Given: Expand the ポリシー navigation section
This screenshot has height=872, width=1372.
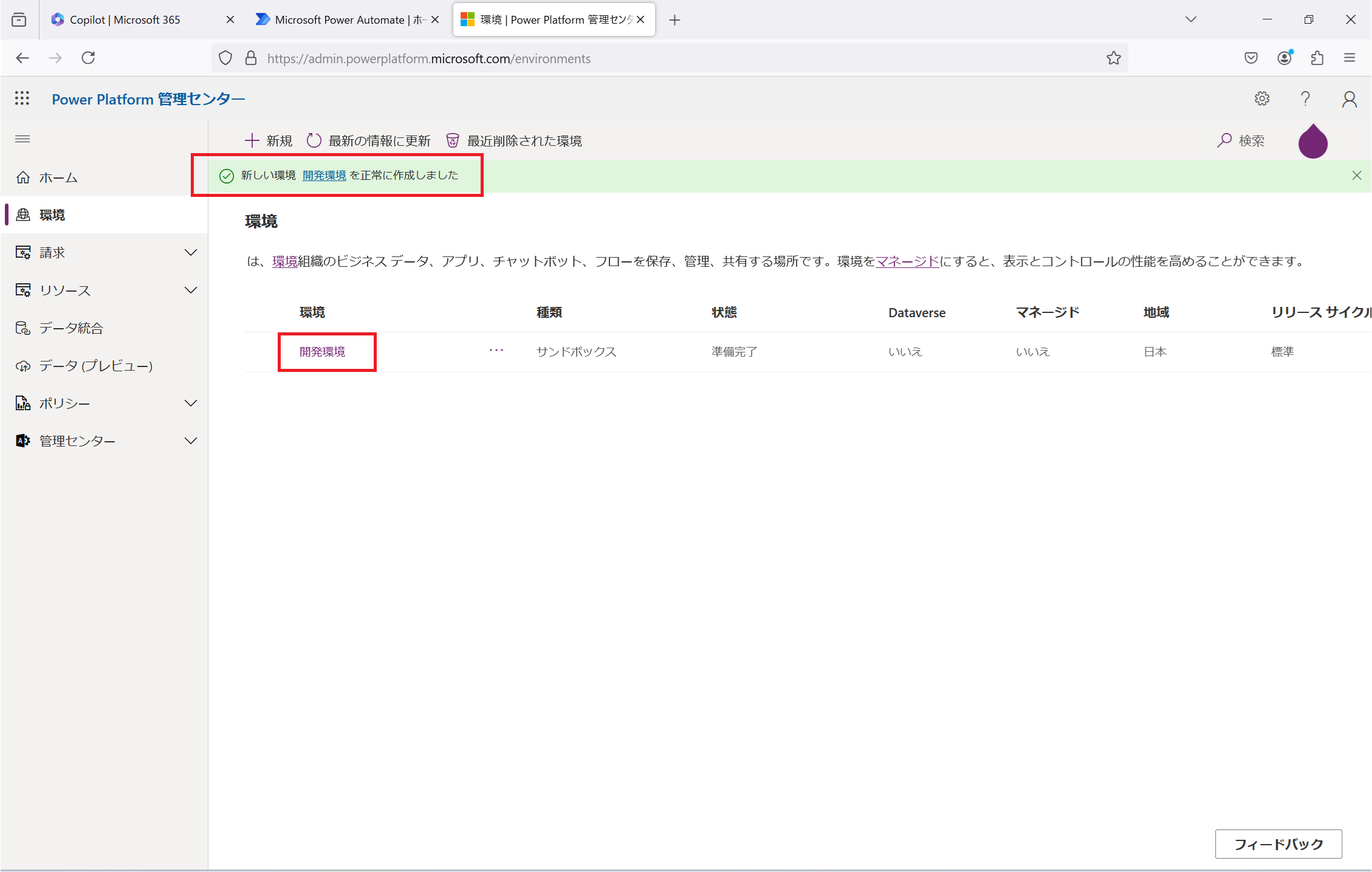Looking at the screenshot, I should point(190,403).
